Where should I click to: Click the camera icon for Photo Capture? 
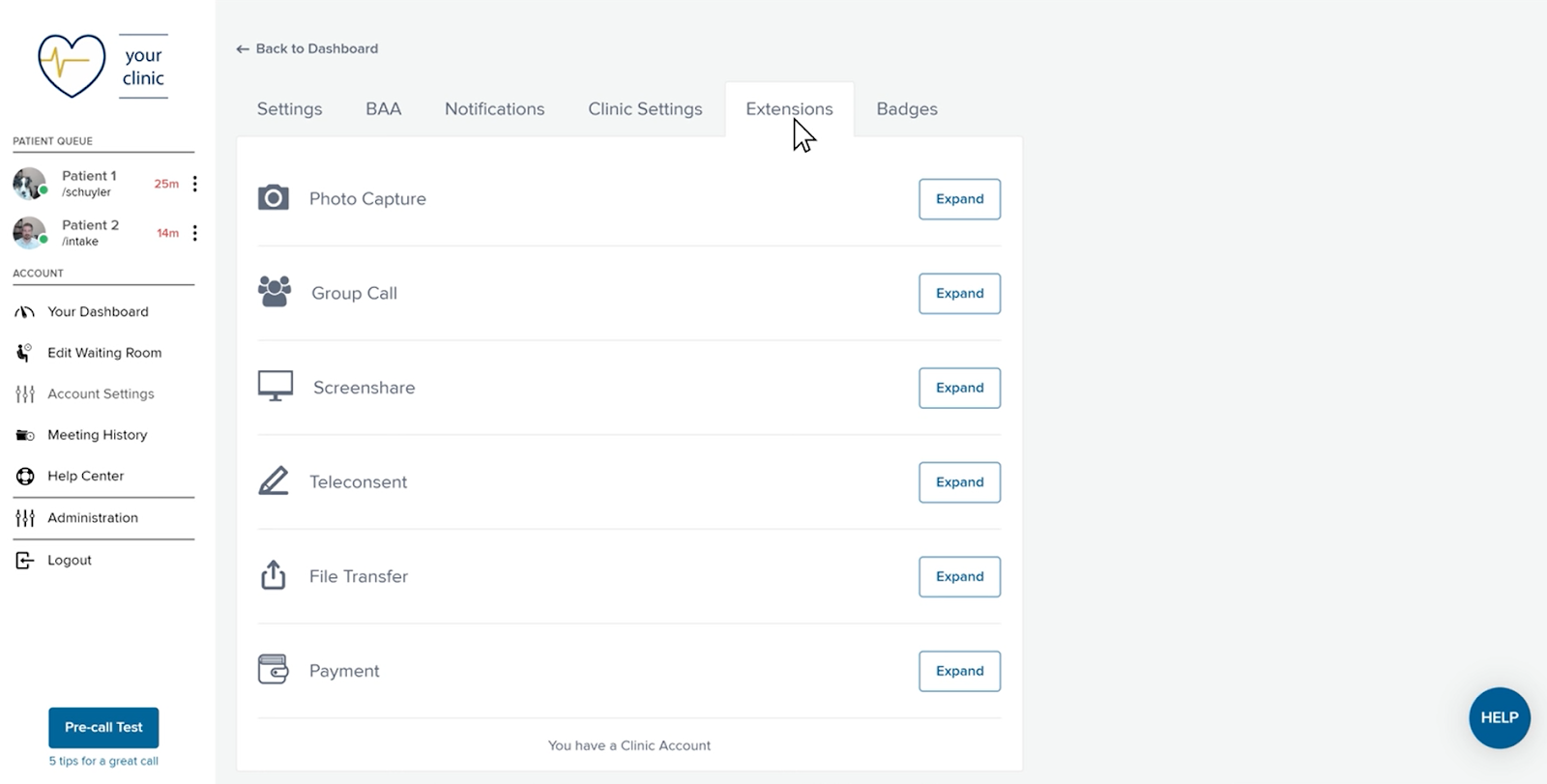274,198
